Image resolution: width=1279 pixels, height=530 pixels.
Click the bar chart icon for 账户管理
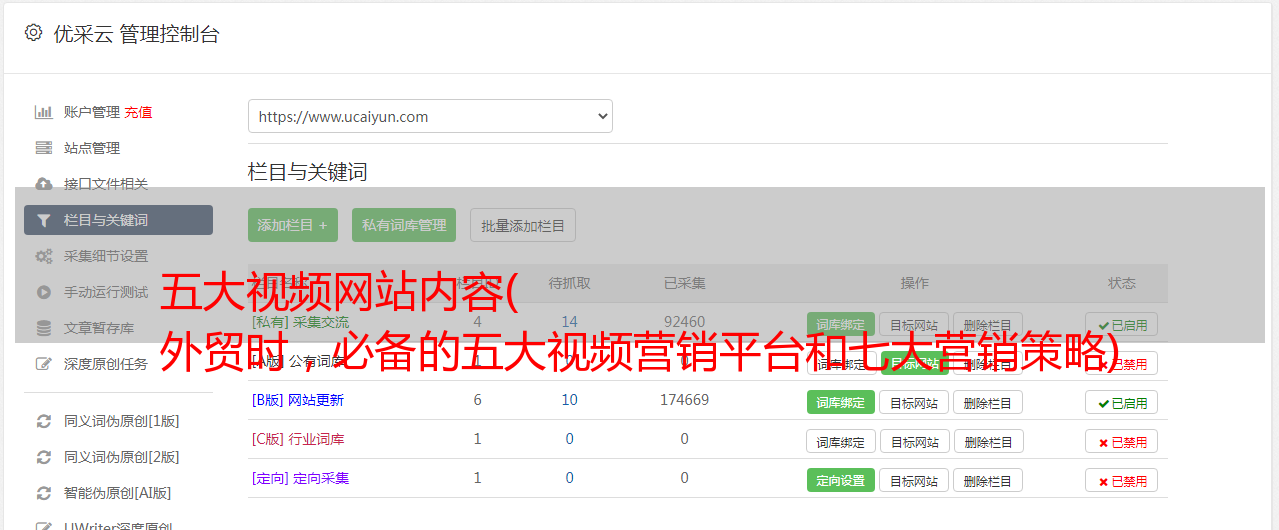43,112
